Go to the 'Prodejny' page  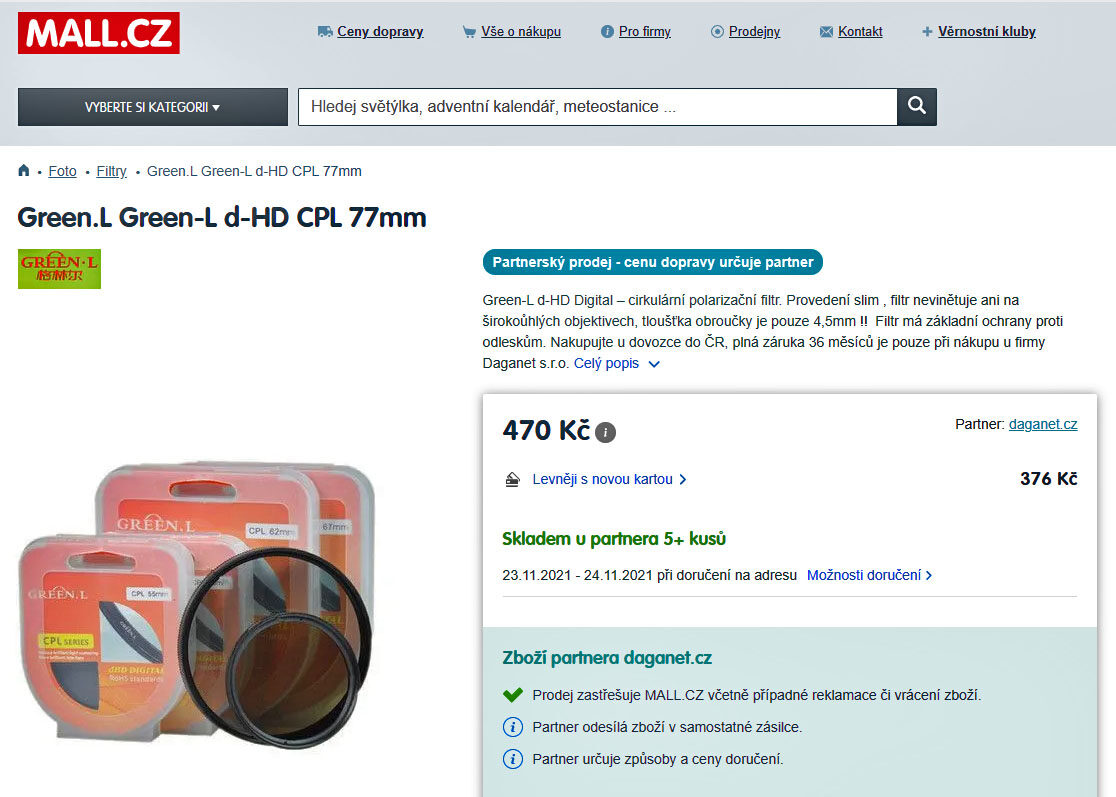[x=754, y=32]
